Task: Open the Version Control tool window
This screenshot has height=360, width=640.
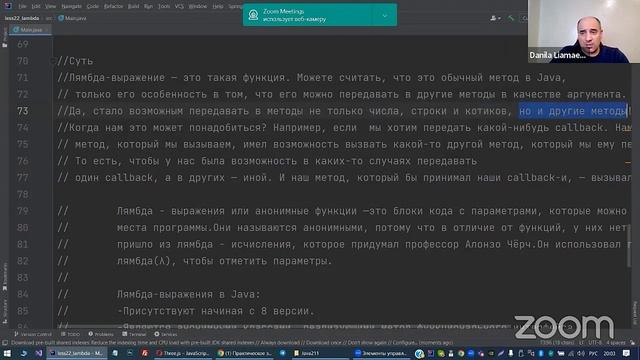Action: point(33,334)
